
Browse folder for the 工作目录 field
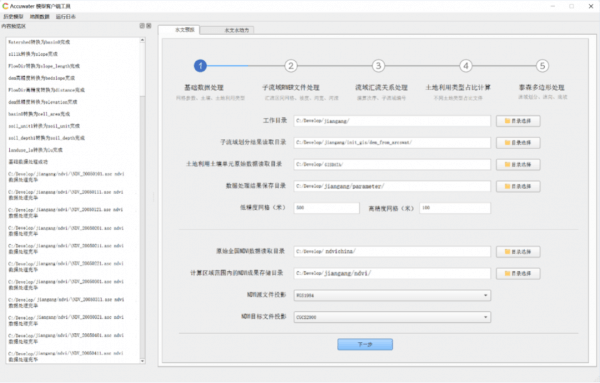518,121
